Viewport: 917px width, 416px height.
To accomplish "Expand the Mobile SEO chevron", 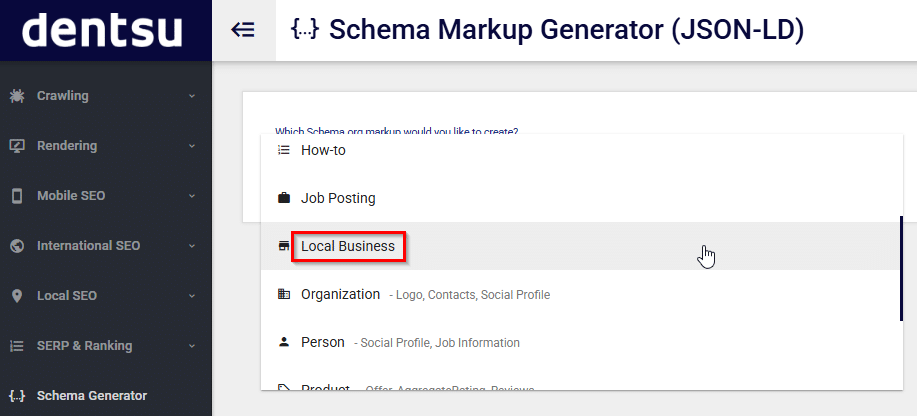I will (x=192, y=196).
